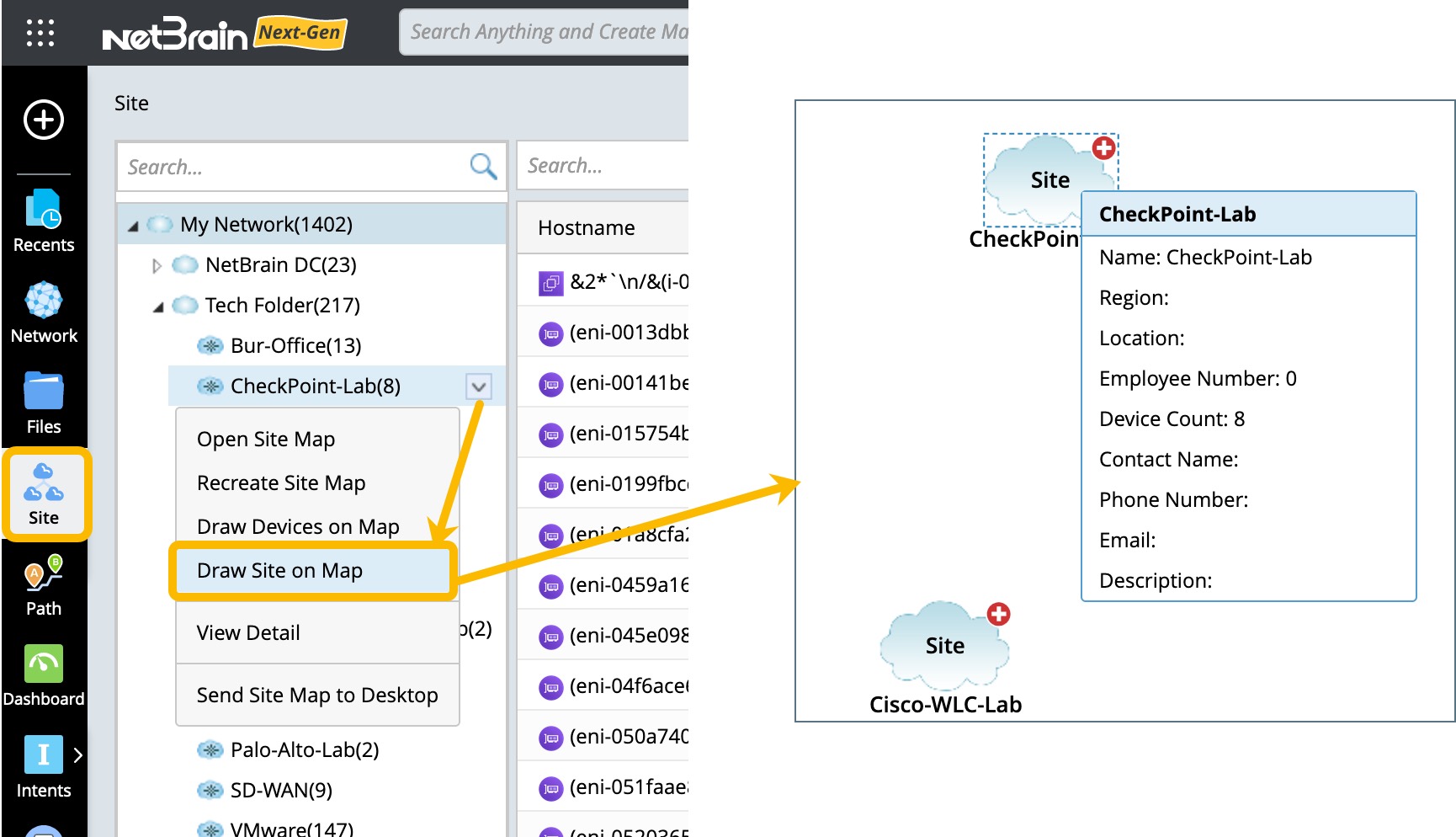Screen dimensions: 1456x837
Task: Click the plus create-new icon in sidebar
Action: coord(44,120)
